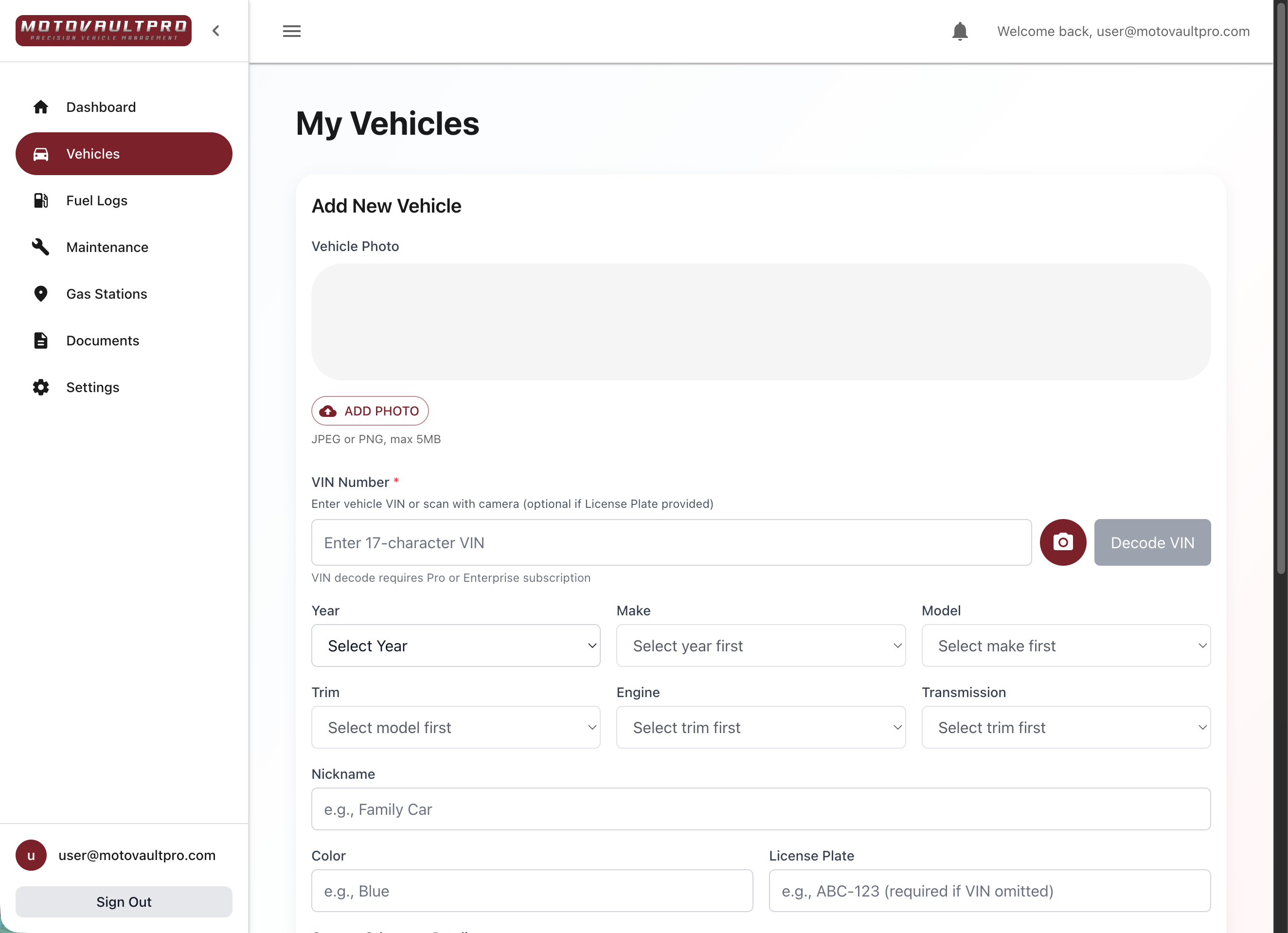Go to Fuel Logs page
1288x933 pixels.
click(96, 200)
